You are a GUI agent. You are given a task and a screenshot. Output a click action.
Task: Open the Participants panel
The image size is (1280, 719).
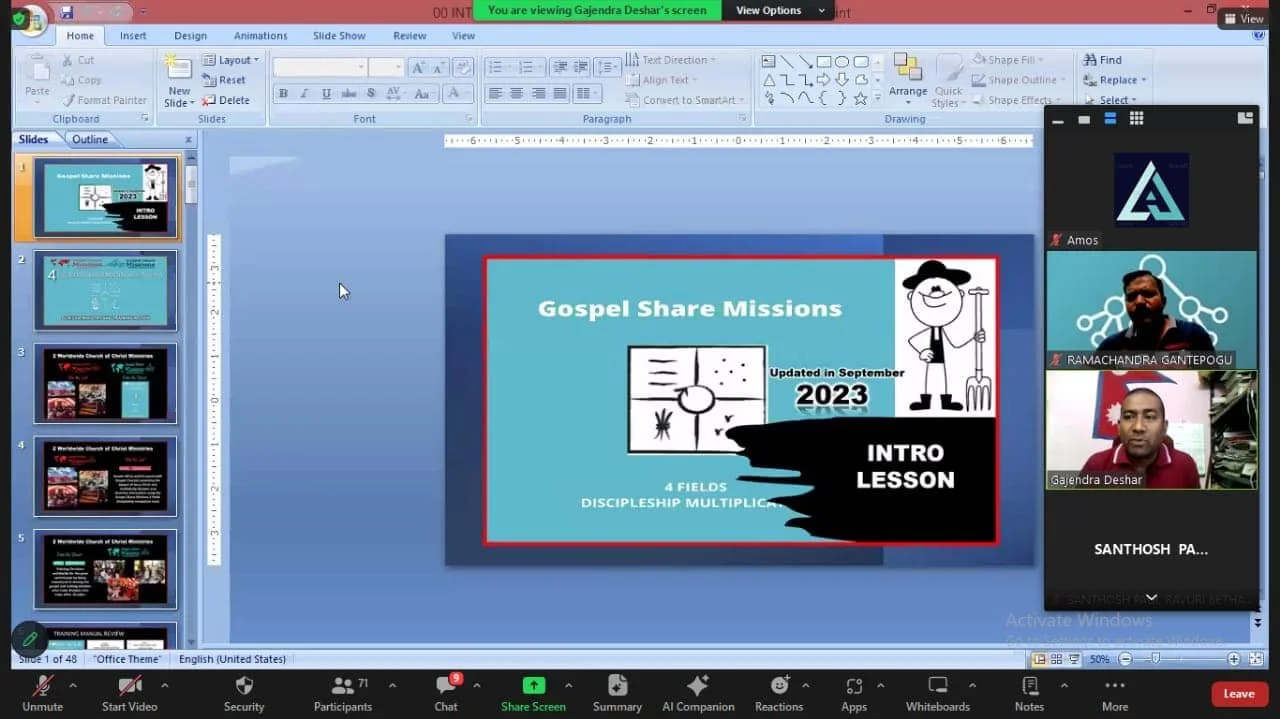343,693
